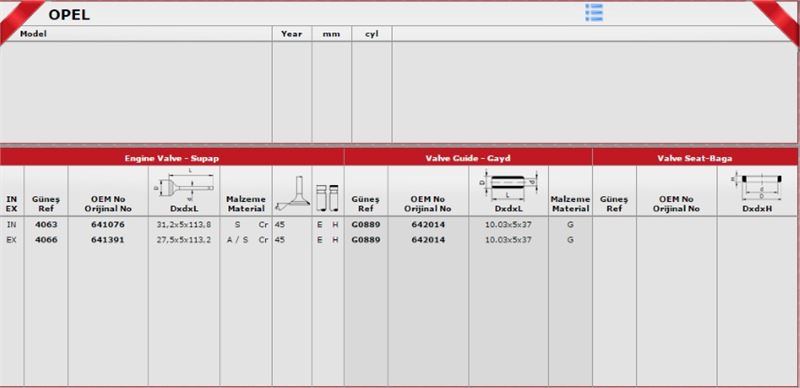This screenshot has height=388, width=800.
Task: Click guide size 10.03x5x37 in IN row
Action: point(508,224)
